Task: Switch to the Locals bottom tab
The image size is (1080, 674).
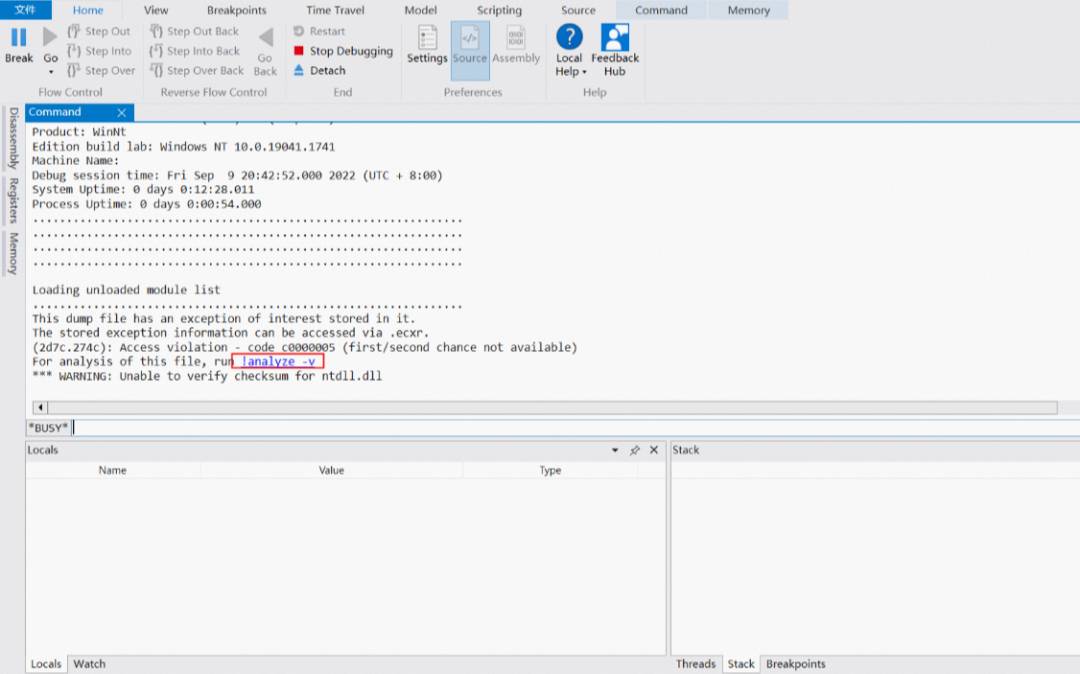Action: (46, 664)
